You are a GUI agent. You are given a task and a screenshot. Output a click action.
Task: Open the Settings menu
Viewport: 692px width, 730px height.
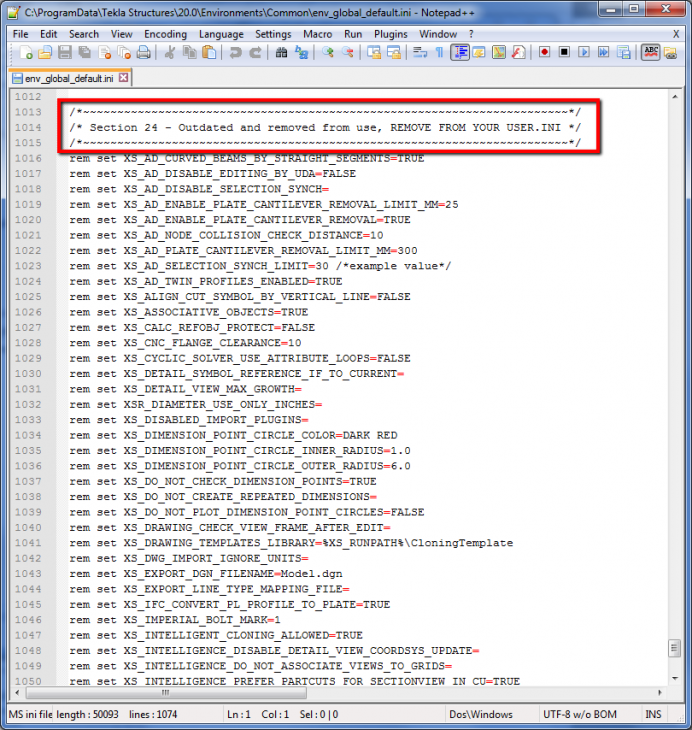click(273, 34)
